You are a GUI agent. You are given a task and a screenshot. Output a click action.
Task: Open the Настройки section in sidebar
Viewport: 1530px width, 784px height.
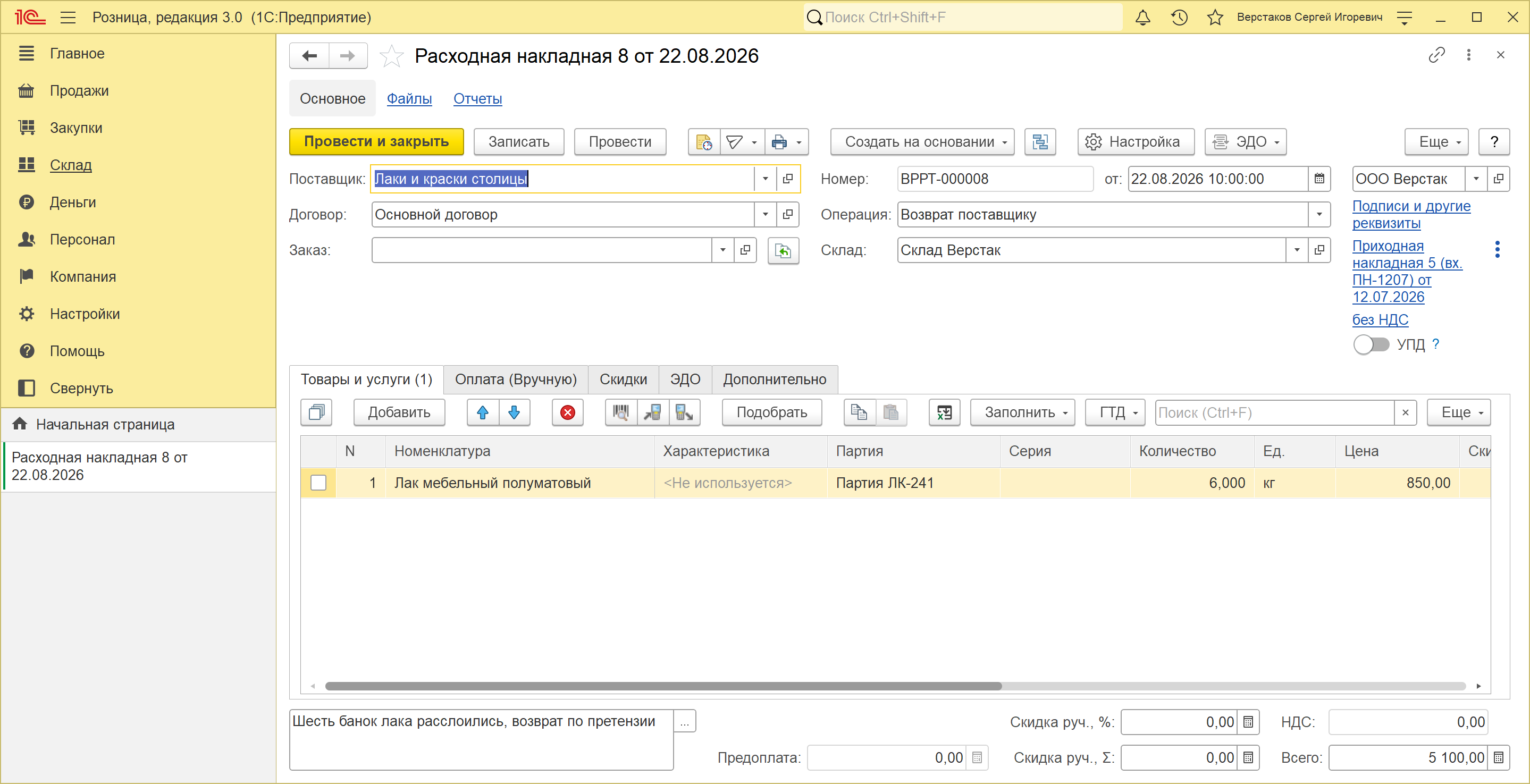(x=85, y=314)
